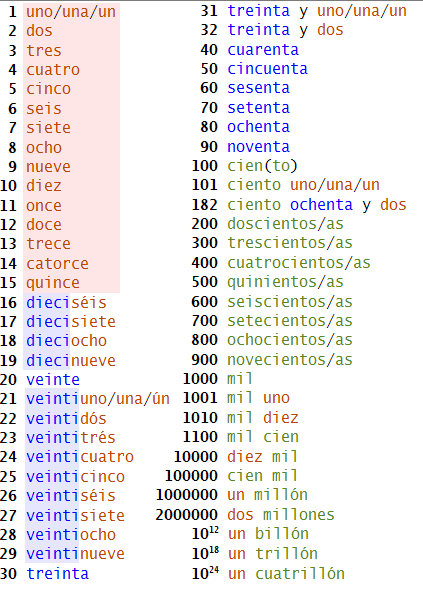This screenshot has width=423, height=589.
Task: Click the word "sesenta" next to 60
Action: point(258,88)
